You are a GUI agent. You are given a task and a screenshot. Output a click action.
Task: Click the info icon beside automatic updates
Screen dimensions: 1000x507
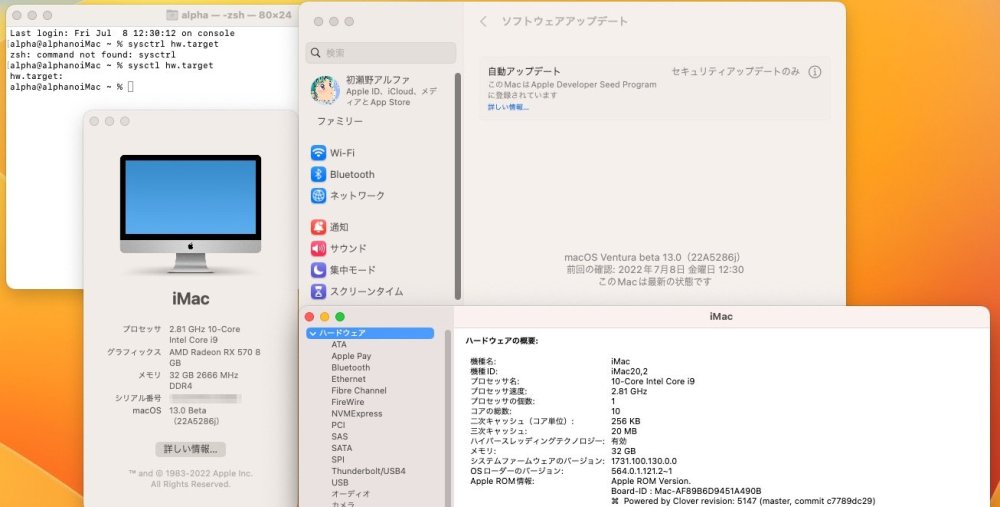pyautogui.click(x=814, y=72)
